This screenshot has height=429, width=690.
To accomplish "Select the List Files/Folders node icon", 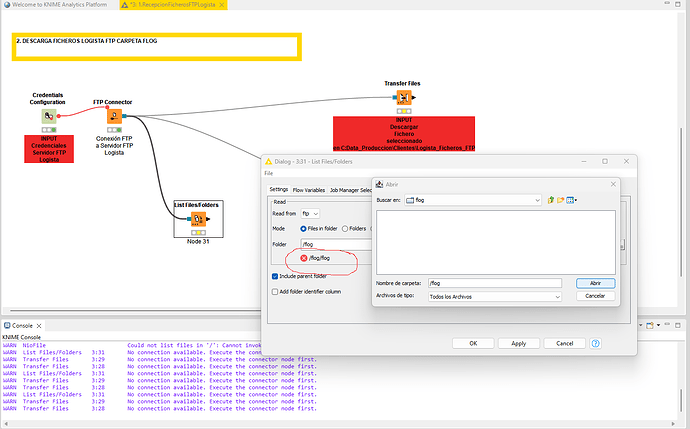I will click(x=198, y=218).
